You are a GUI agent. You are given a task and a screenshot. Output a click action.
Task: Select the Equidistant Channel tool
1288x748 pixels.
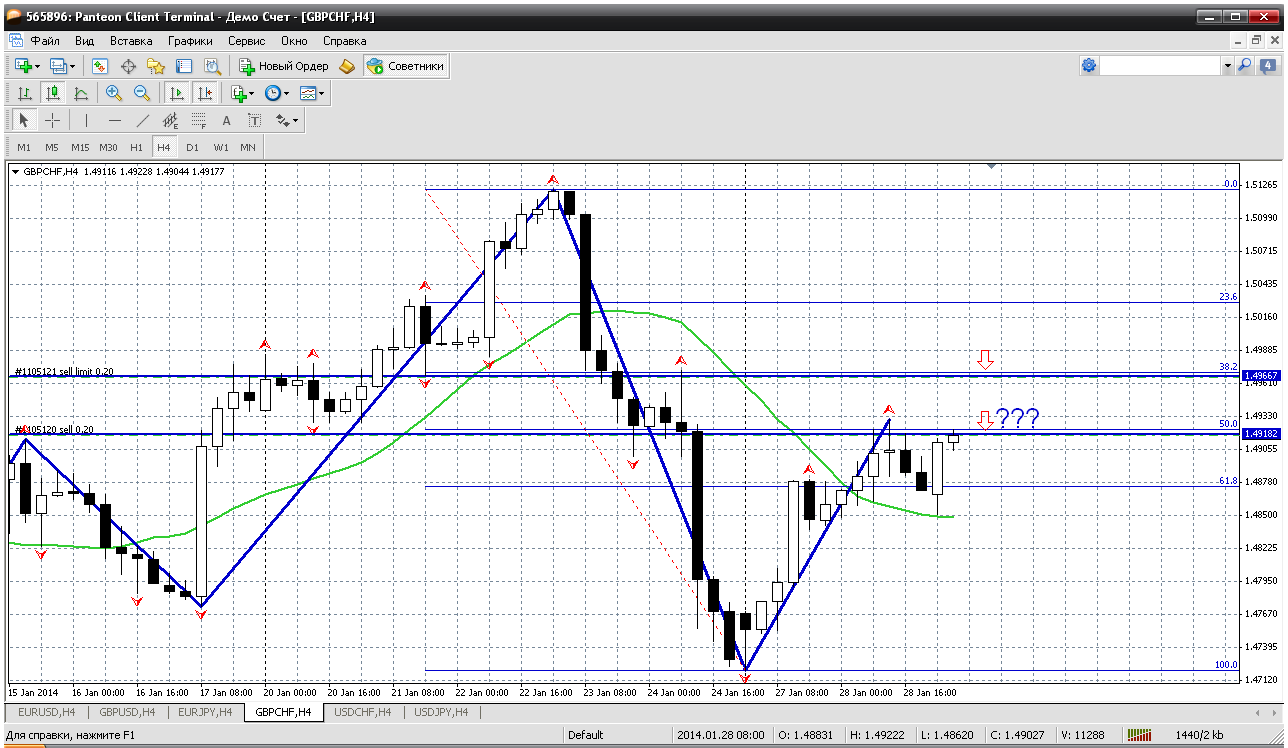point(170,120)
